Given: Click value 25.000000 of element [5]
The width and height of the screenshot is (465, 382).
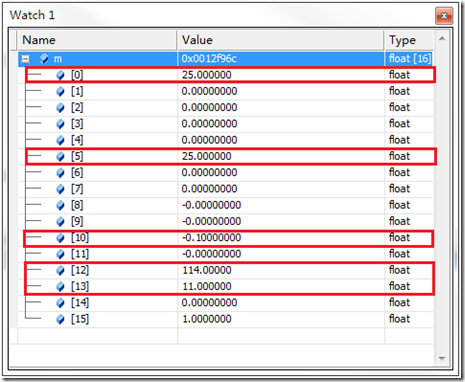Looking at the screenshot, I should pyautogui.click(x=206, y=156).
